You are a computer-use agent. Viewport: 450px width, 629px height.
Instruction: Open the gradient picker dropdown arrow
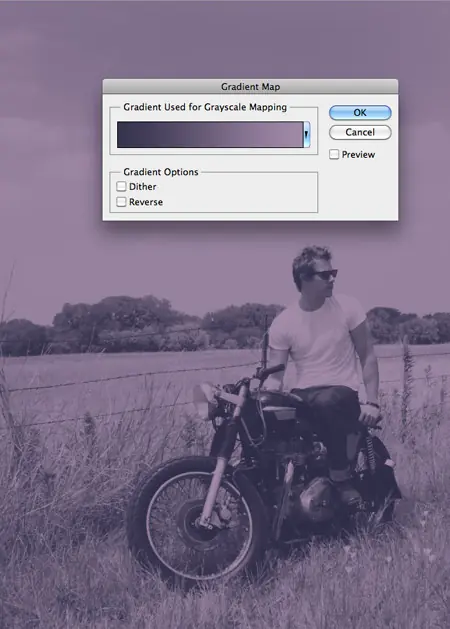tap(307, 135)
